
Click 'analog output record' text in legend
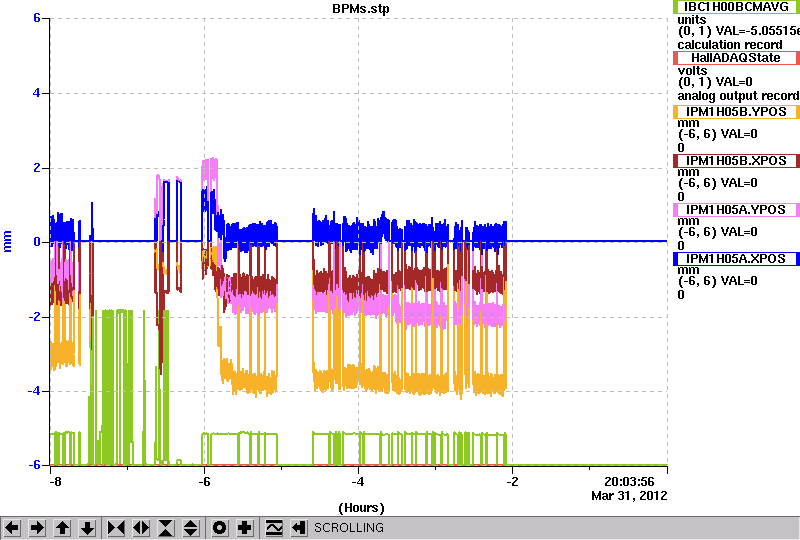(738, 96)
